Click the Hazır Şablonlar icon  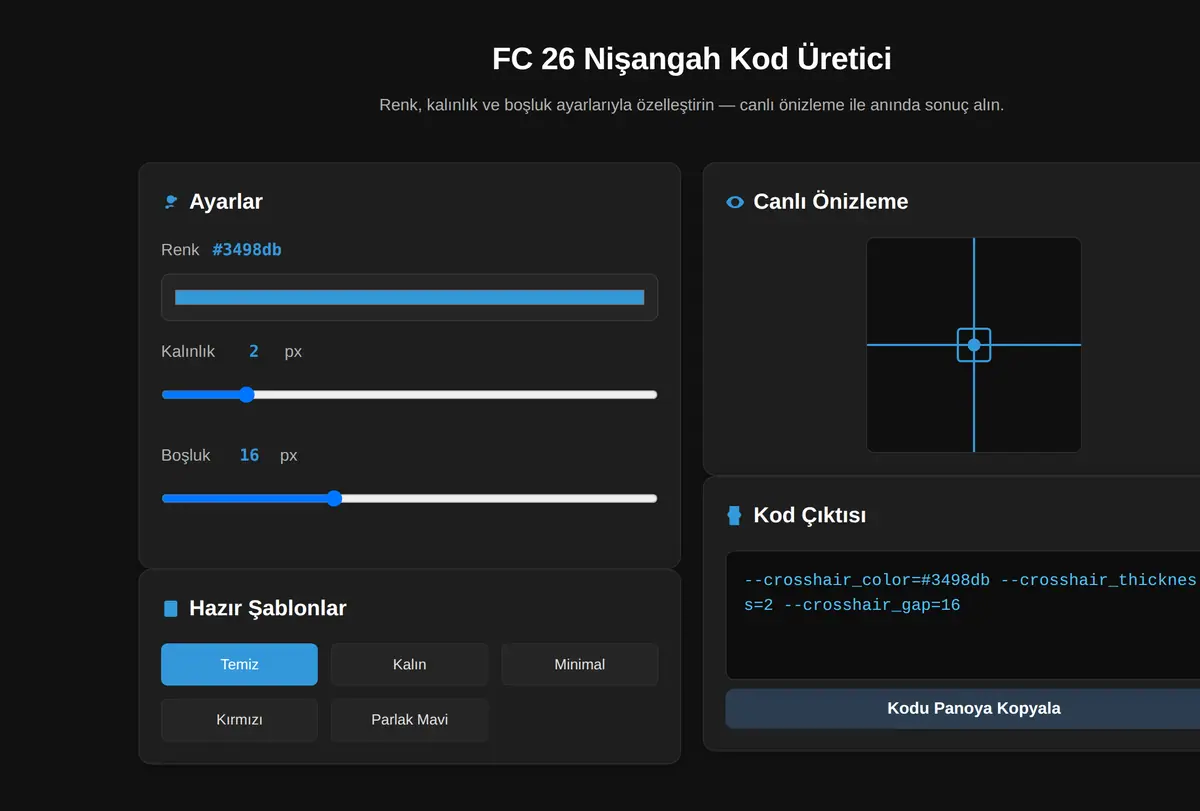pos(170,608)
